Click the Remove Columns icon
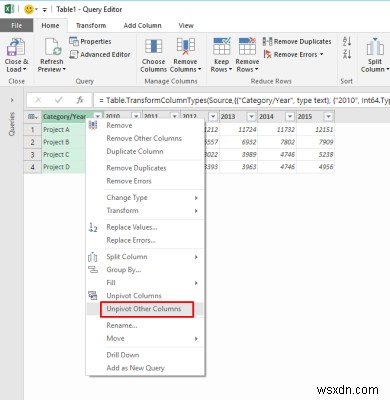Image resolution: width=390 pixels, height=400 pixels. pos(186,46)
